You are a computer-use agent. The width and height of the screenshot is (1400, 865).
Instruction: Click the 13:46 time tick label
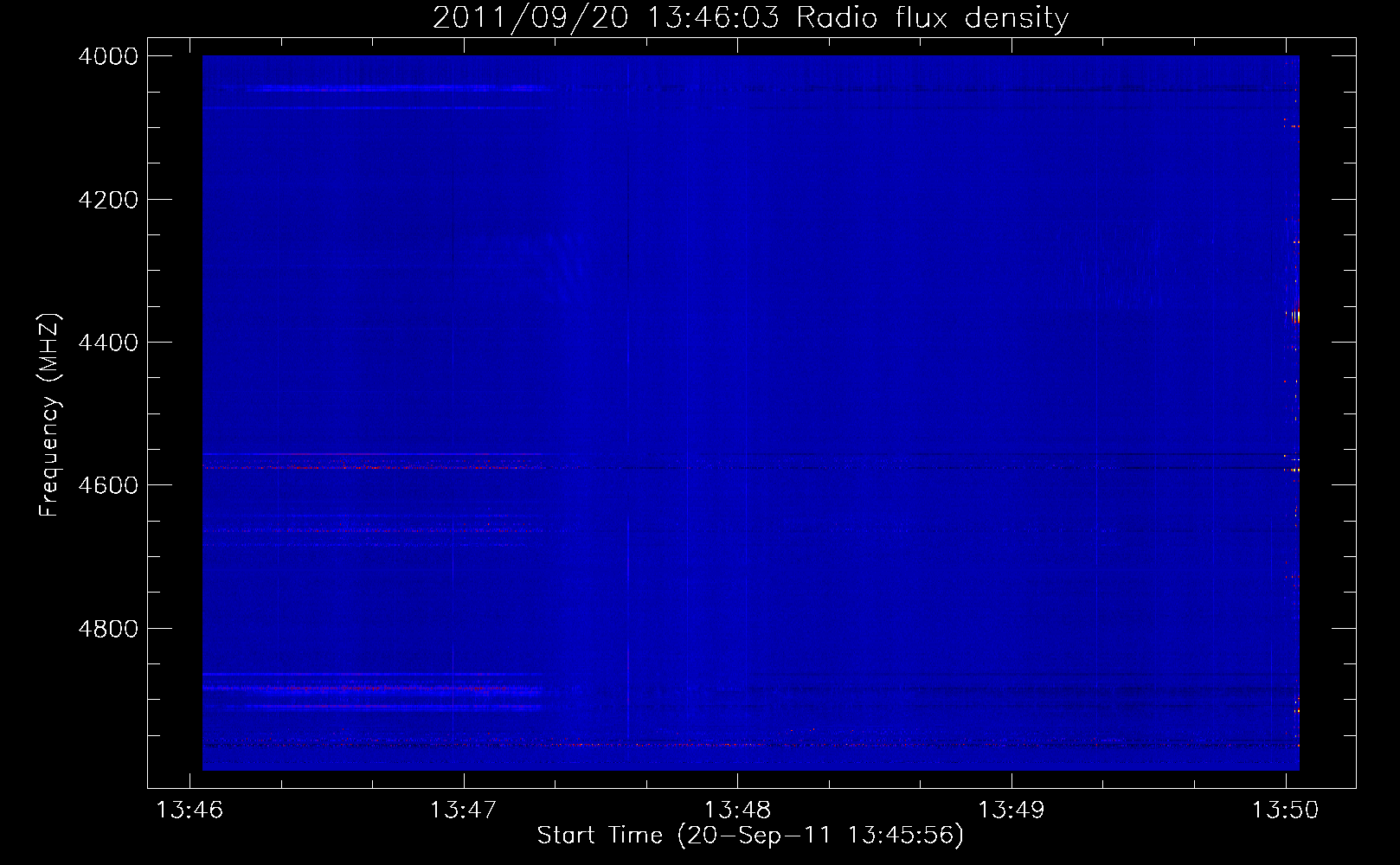[189, 810]
